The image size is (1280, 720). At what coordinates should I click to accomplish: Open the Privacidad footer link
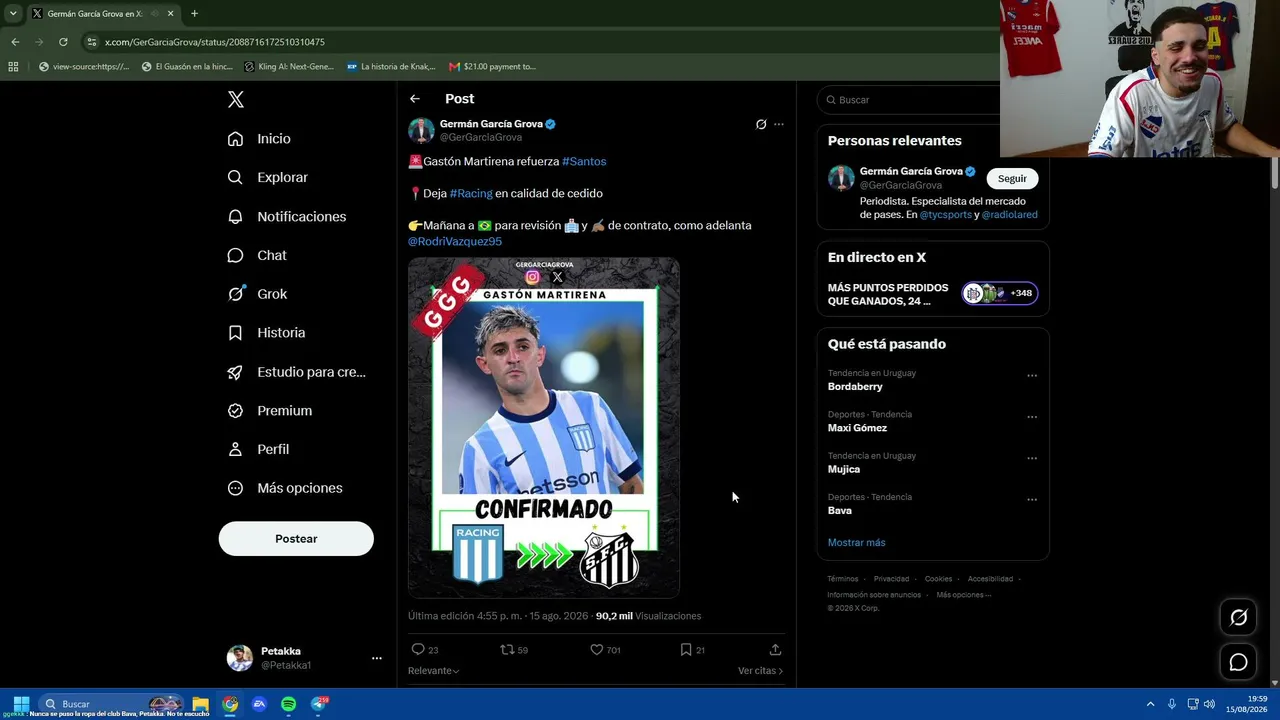[x=891, y=579]
